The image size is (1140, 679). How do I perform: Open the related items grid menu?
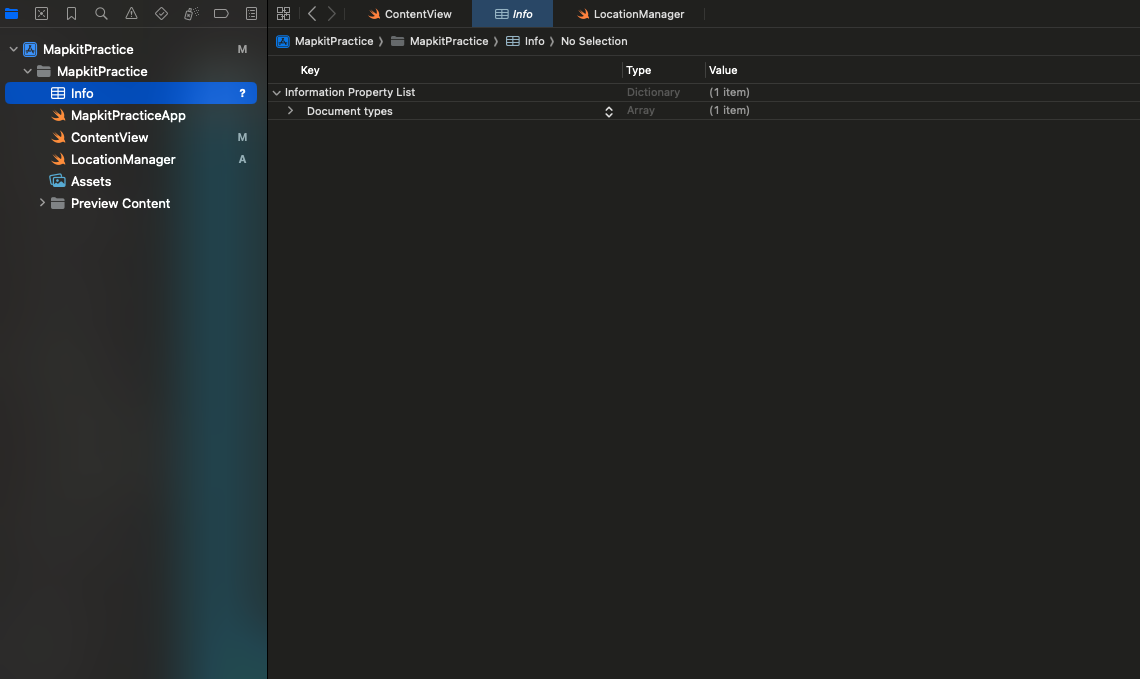284,13
